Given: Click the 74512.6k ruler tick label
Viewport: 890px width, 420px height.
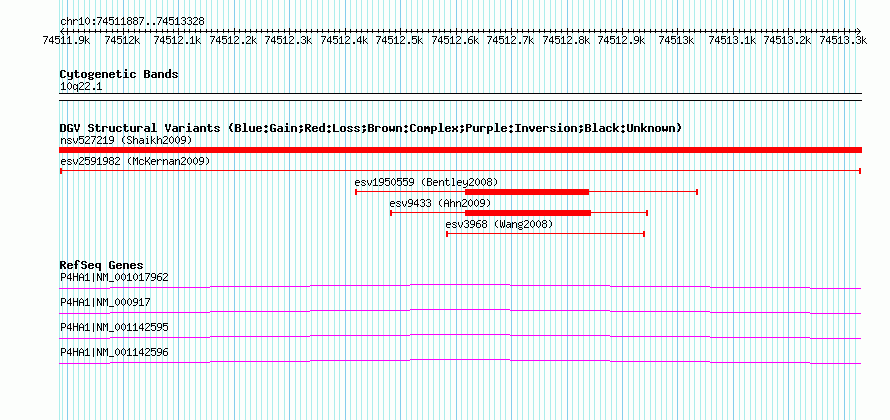Looking at the screenshot, I should (456, 40).
